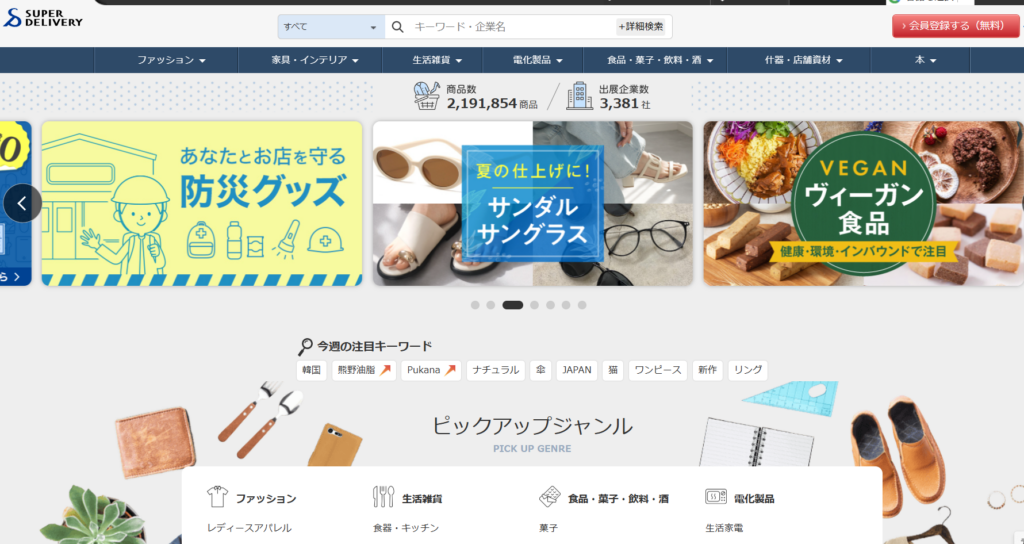Screen dimensions: 1024x544
Task: Select the fourth carousel dot
Action: pos(534,305)
